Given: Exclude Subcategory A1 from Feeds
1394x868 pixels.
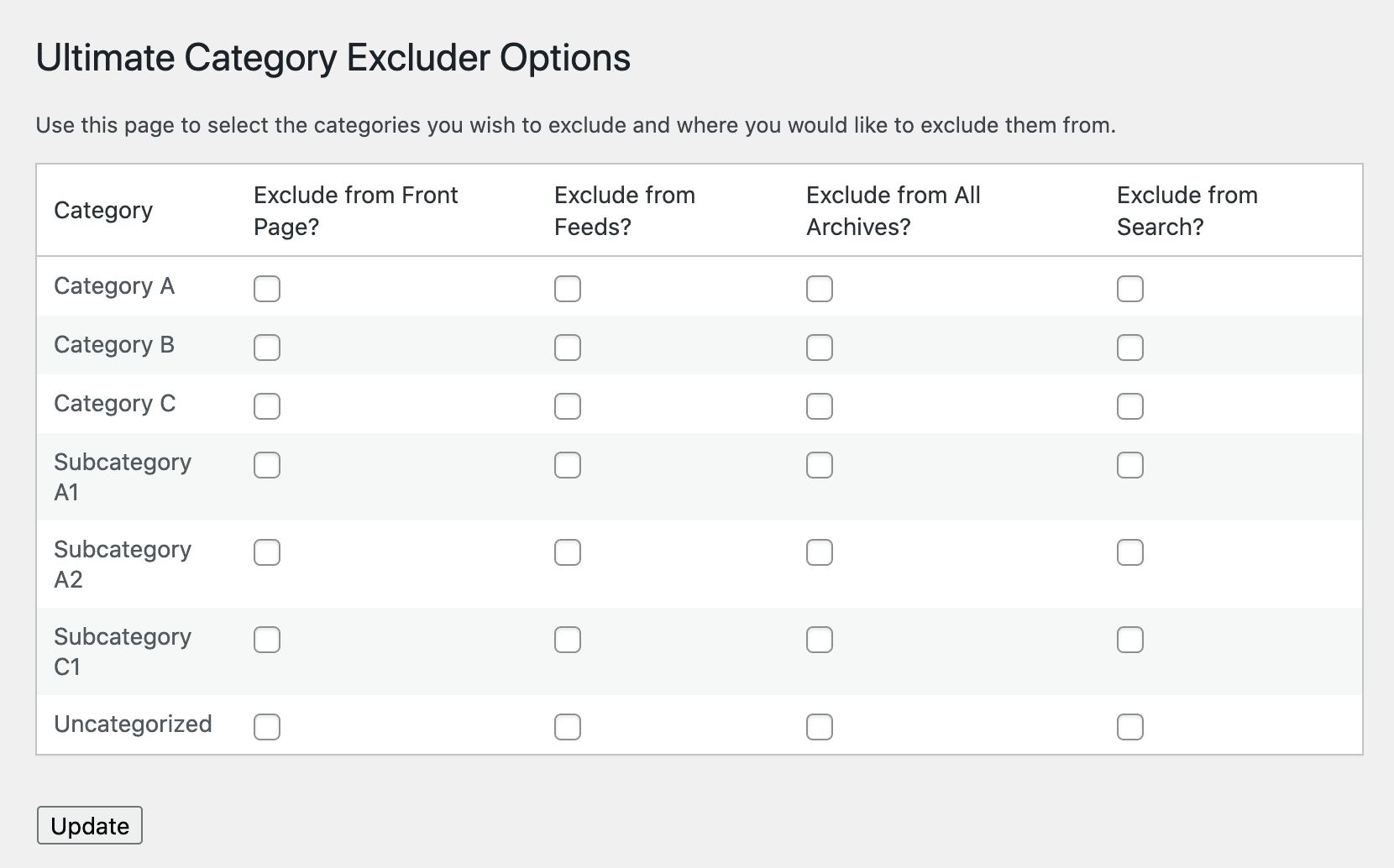Looking at the screenshot, I should pos(568,464).
